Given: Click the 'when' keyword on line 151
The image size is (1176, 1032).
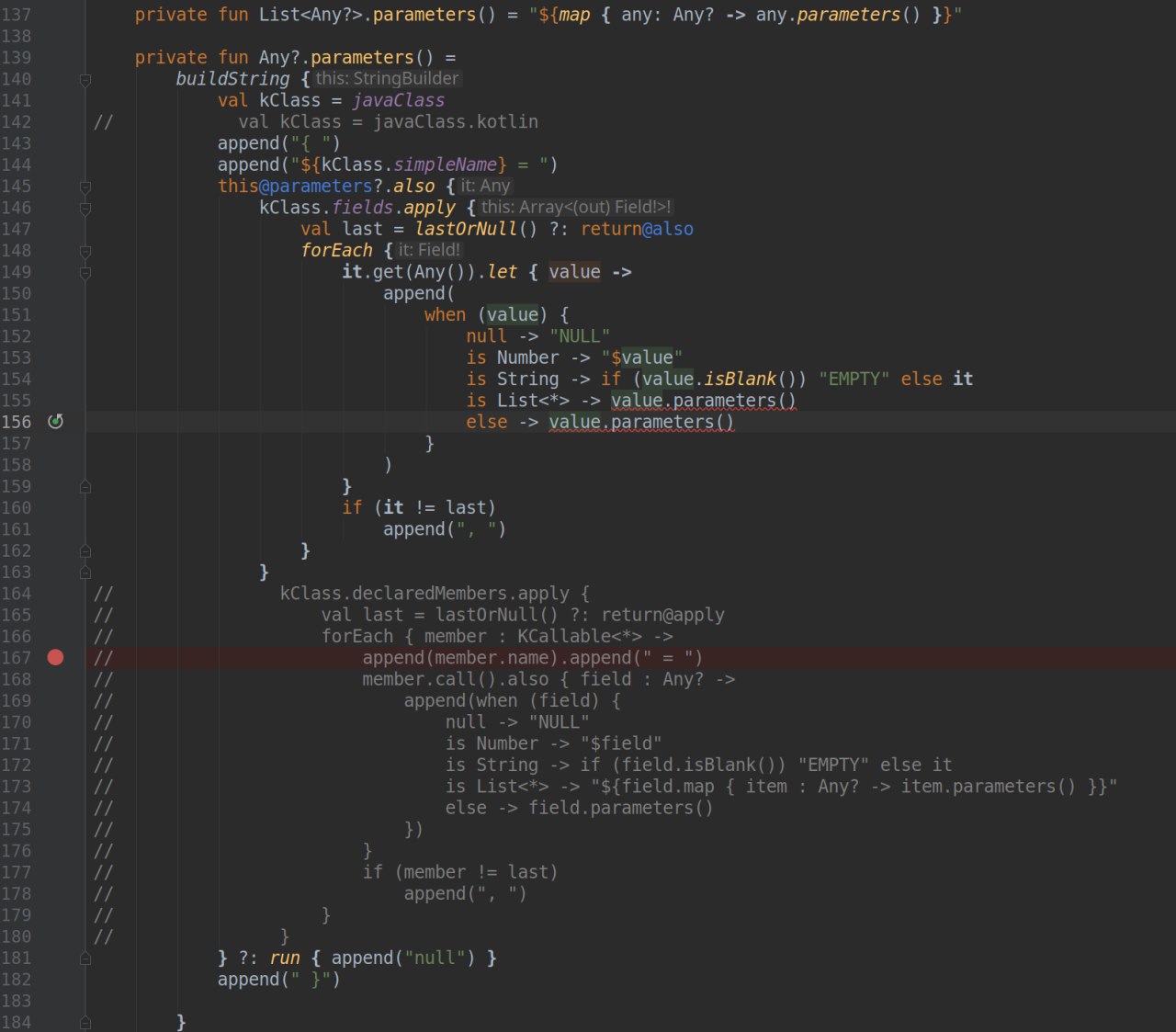Looking at the screenshot, I should [446, 314].
